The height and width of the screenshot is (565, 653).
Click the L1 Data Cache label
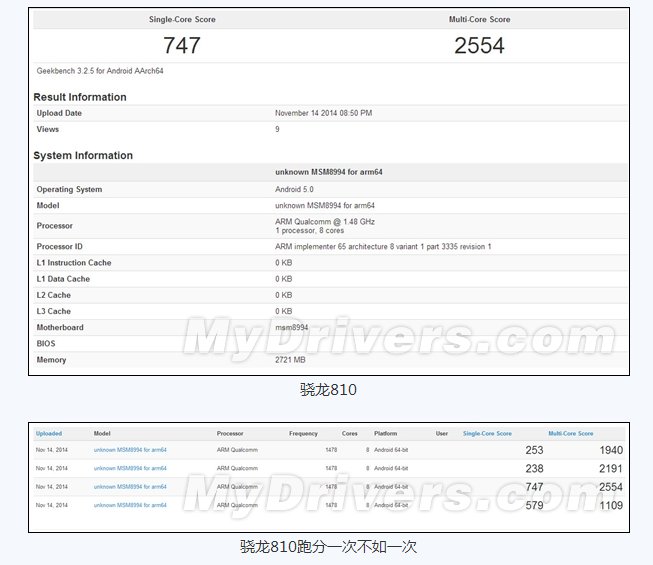point(63,279)
